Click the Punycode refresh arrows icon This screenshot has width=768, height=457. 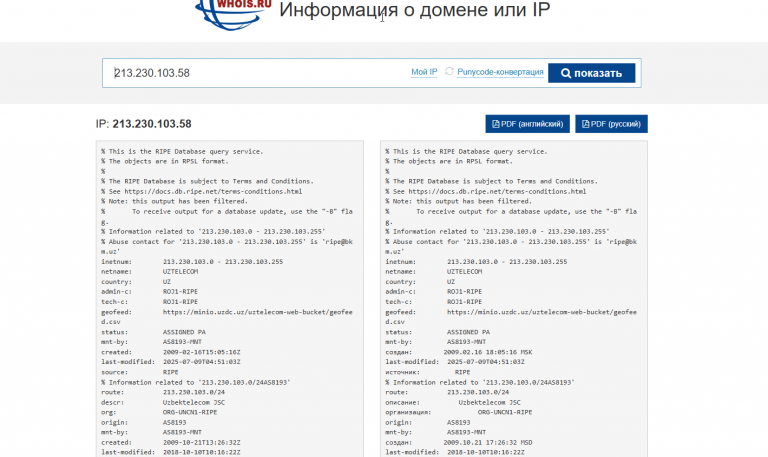(x=449, y=72)
